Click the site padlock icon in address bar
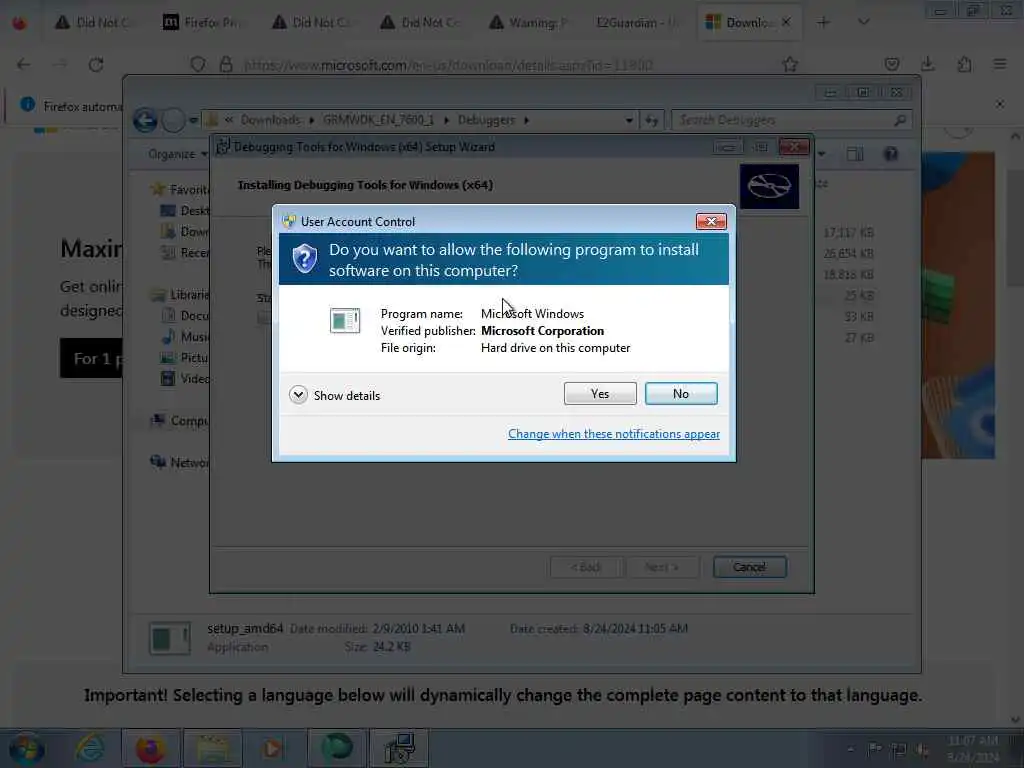Screen dimensions: 1024x768 [x=226, y=65]
